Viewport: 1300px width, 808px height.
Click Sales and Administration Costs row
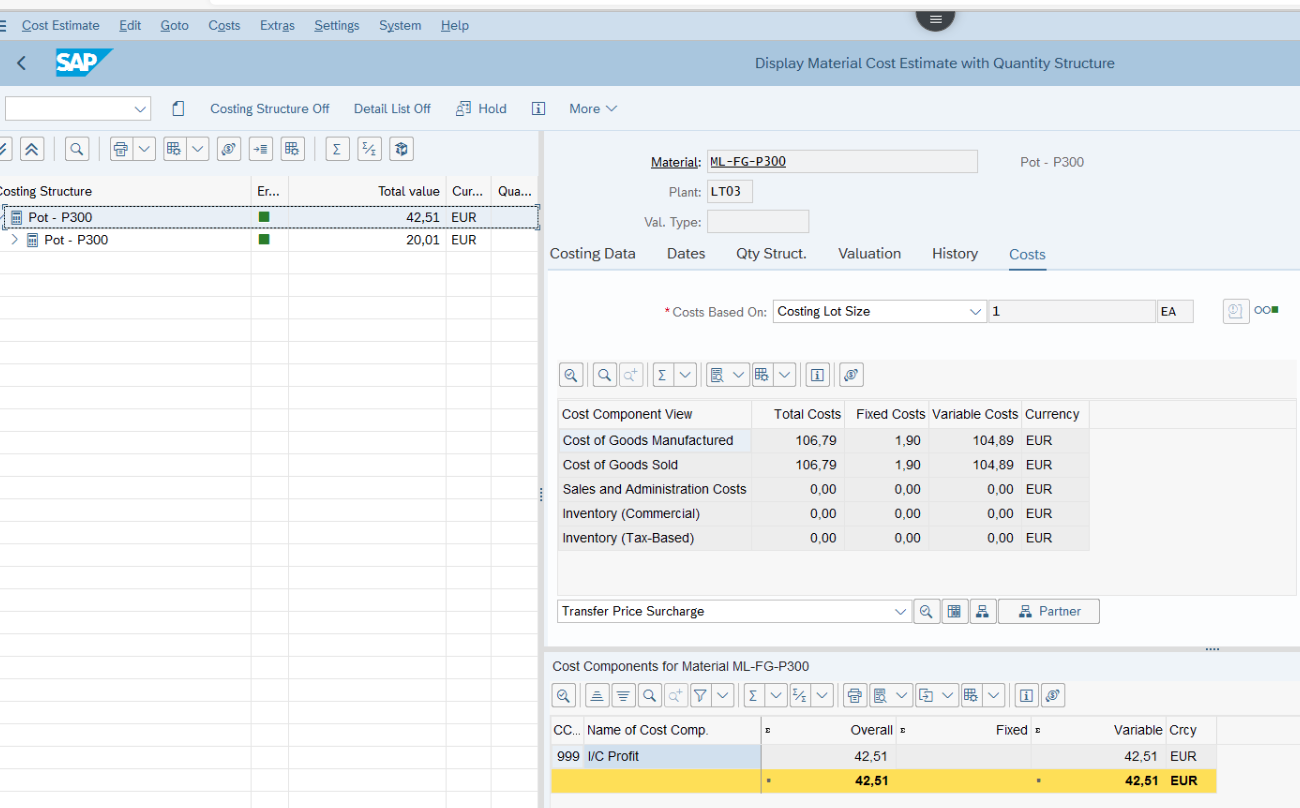point(823,489)
